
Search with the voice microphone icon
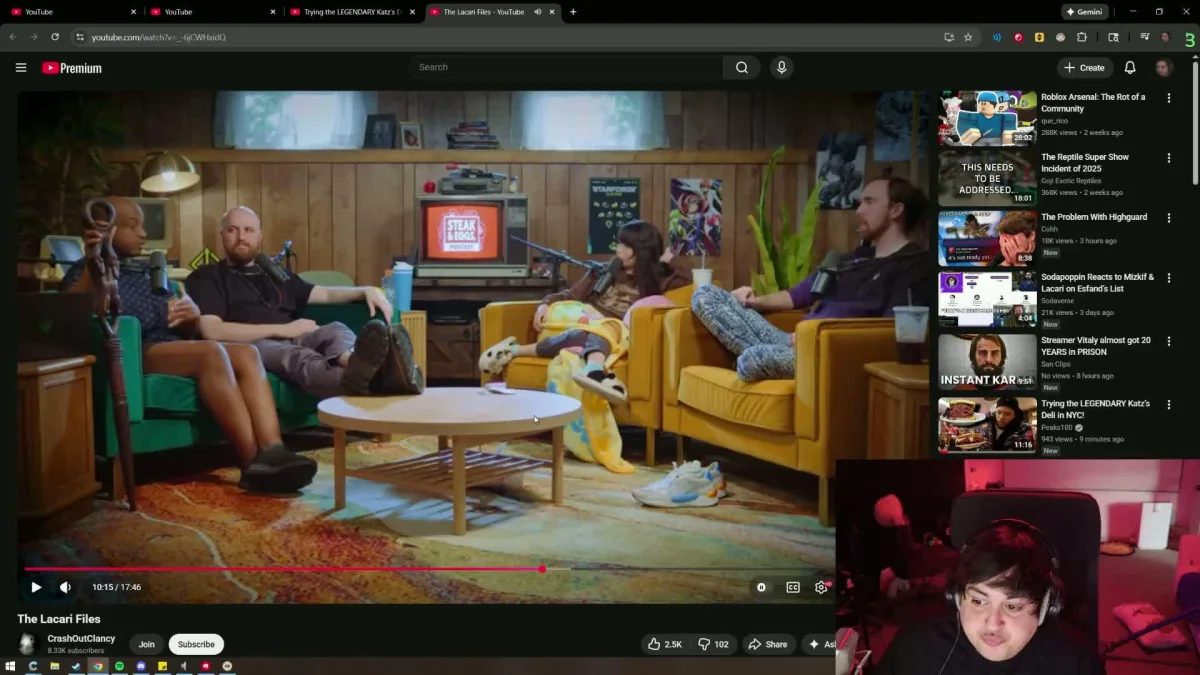(x=782, y=67)
